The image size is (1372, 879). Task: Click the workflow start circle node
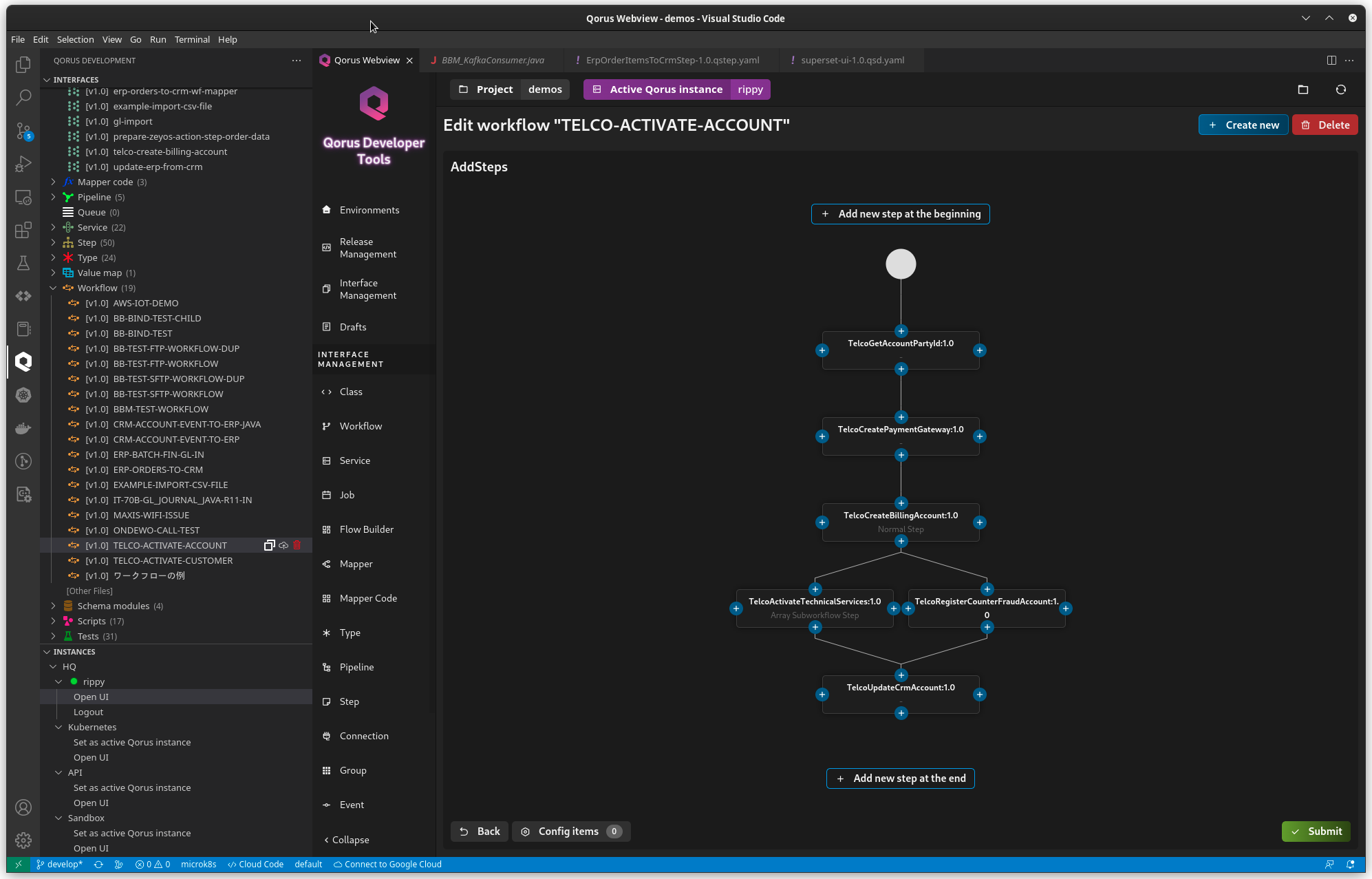tap(901, 264)
